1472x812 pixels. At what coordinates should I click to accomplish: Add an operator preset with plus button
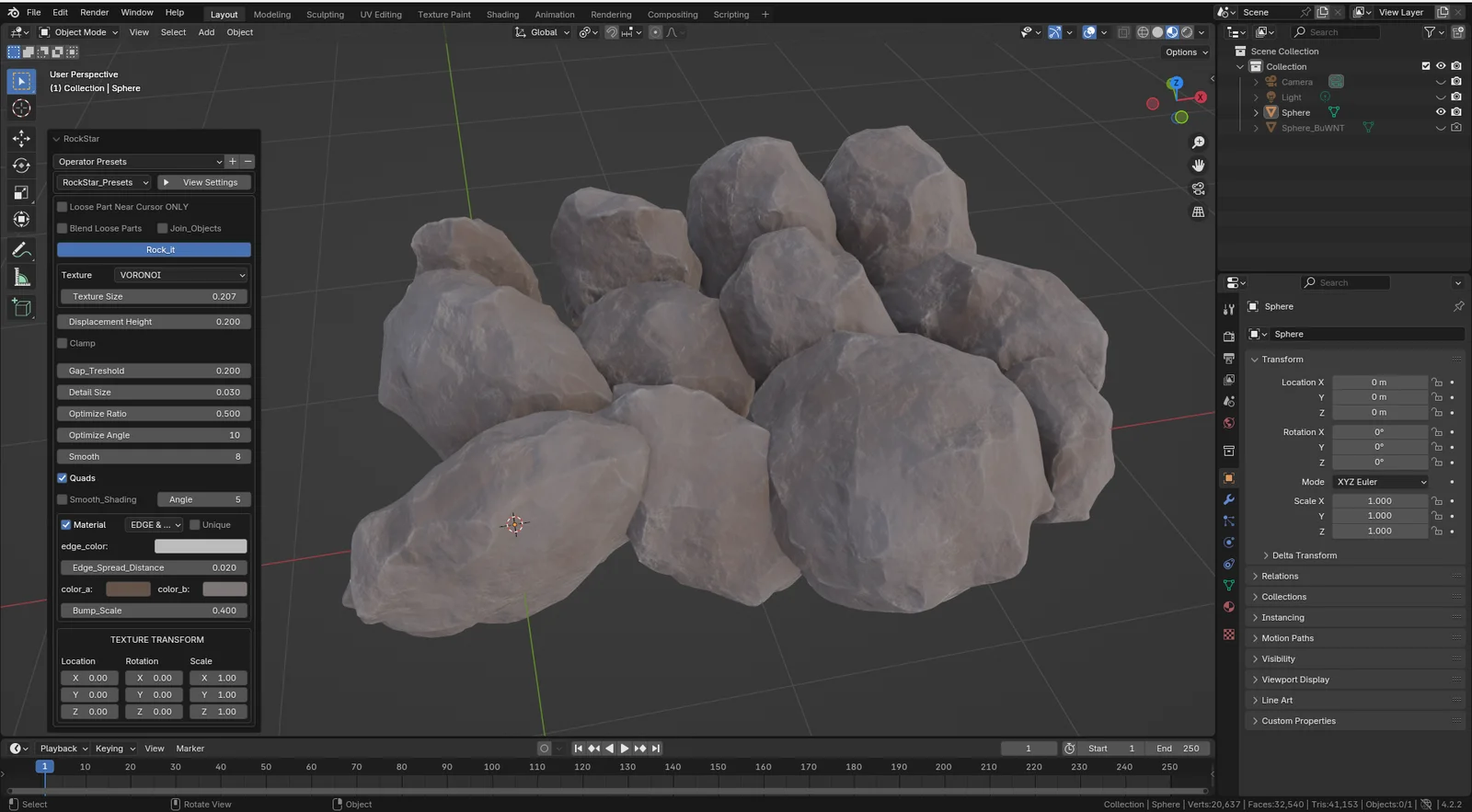click(x=233, y=162)
